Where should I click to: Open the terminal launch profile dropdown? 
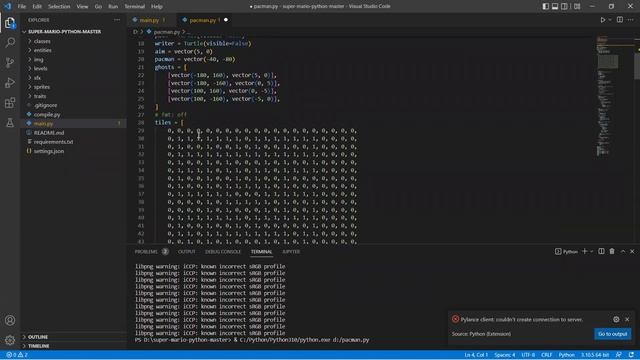[x=591, y=251]
